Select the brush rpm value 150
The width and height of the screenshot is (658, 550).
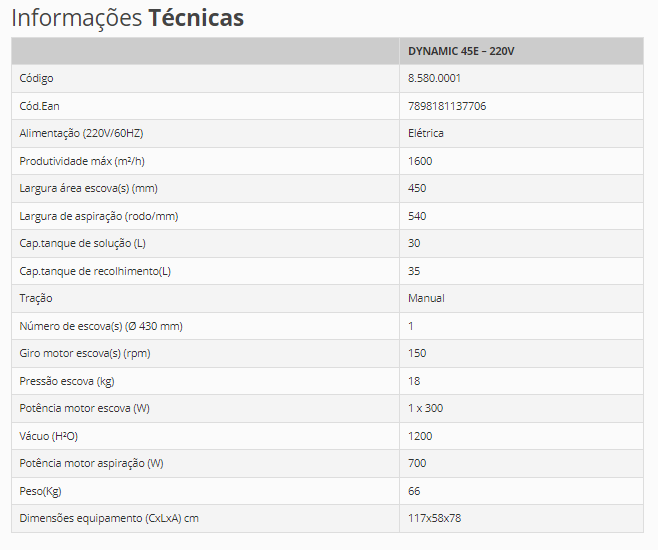pos(417,353)
